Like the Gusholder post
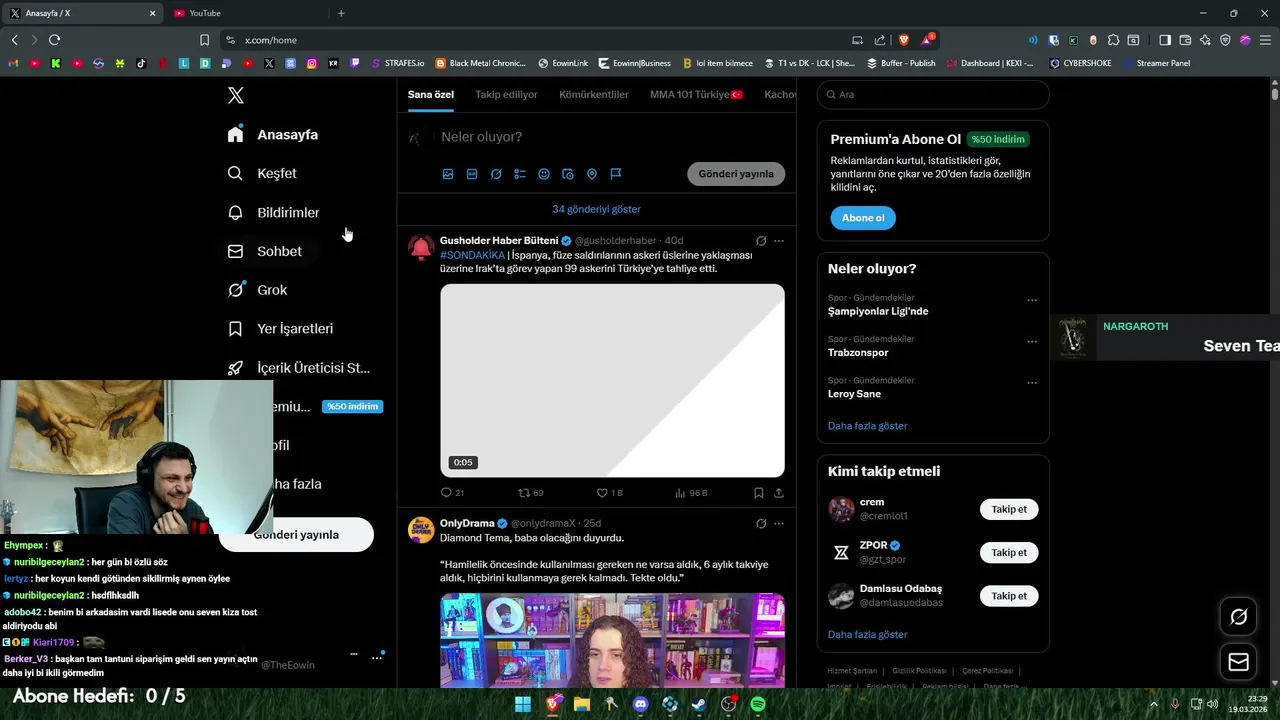The image size is (1280, 720). (x=609, y=493)
